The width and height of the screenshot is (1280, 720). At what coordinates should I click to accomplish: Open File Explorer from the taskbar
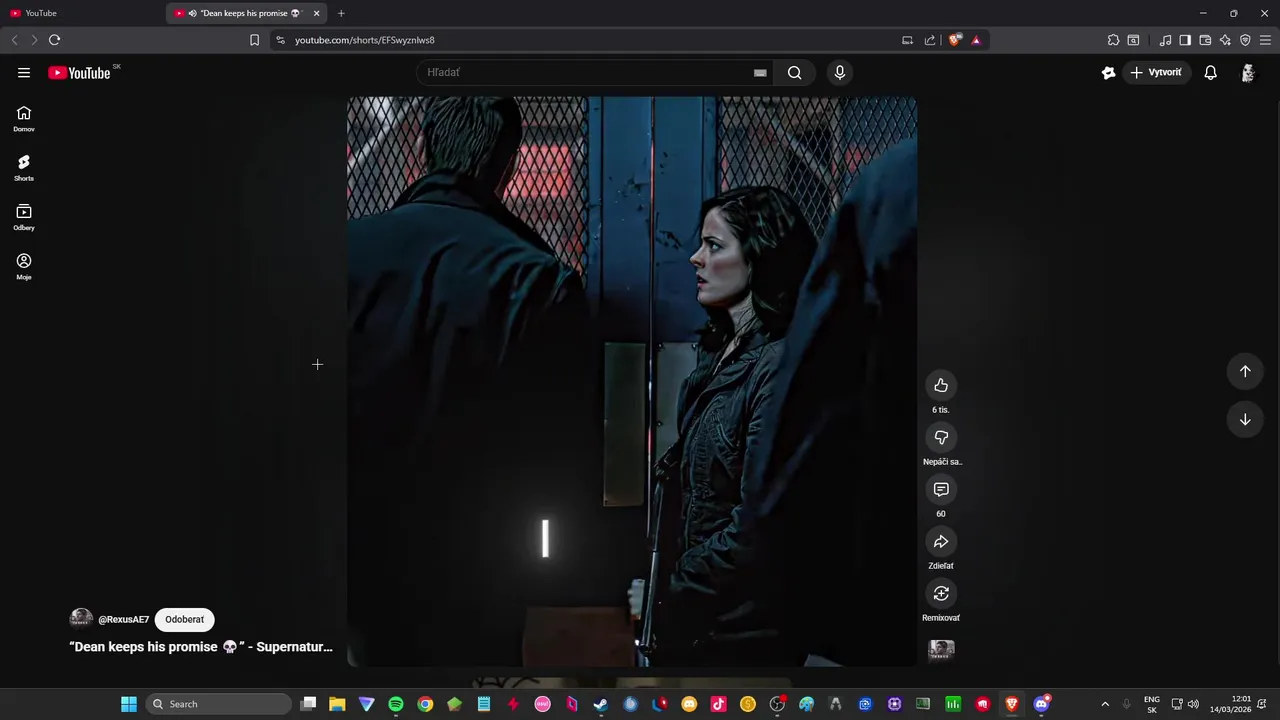coord(337,704)
